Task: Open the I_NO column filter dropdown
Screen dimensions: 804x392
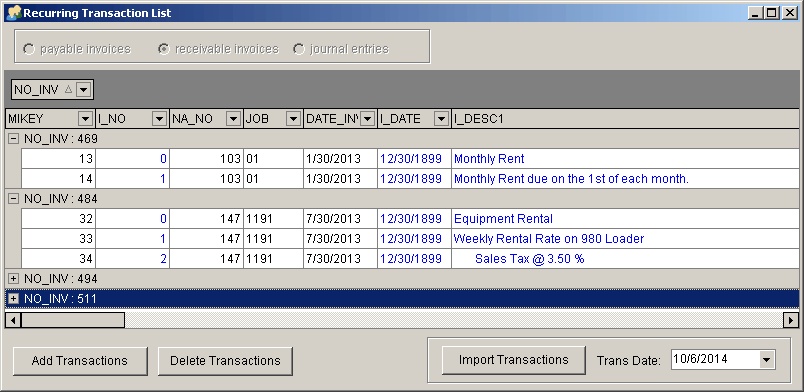Action: coord(159,119)
